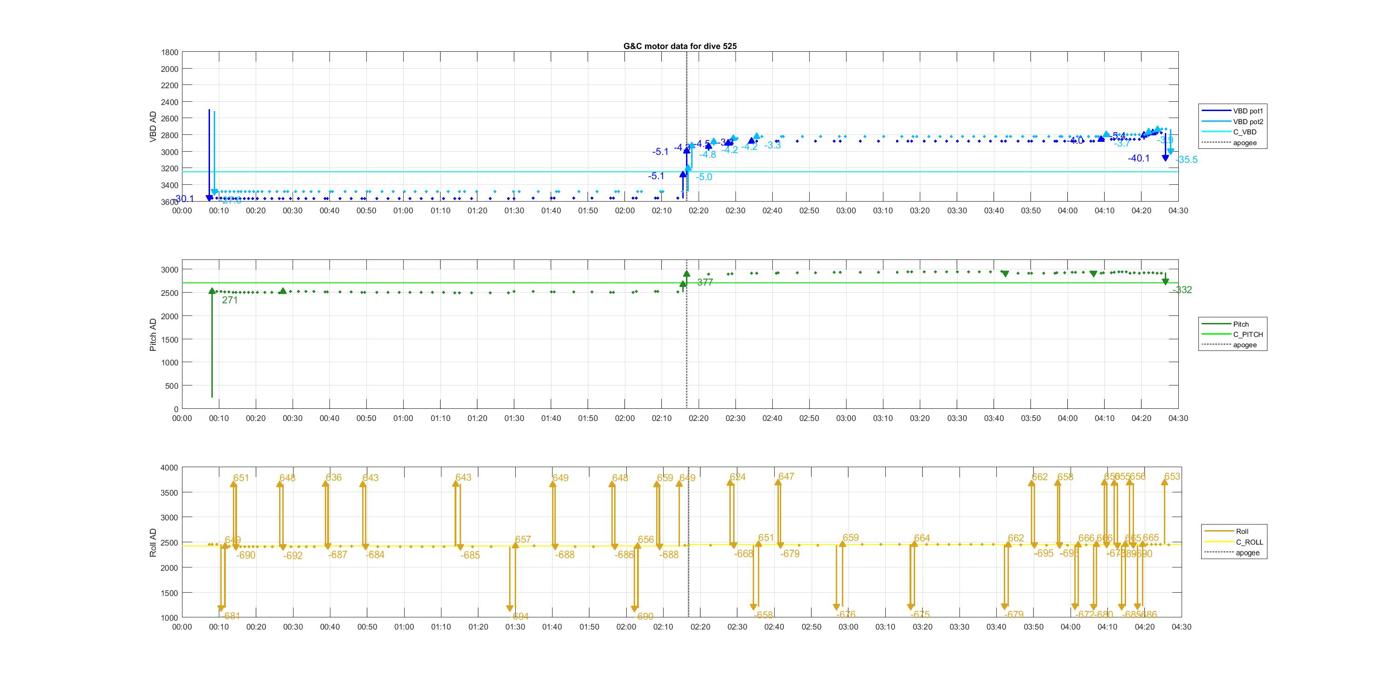Click the 'VBD AD' y-axis label
Viewport: 1400px width, 693px height.
[x=154, y=126]
